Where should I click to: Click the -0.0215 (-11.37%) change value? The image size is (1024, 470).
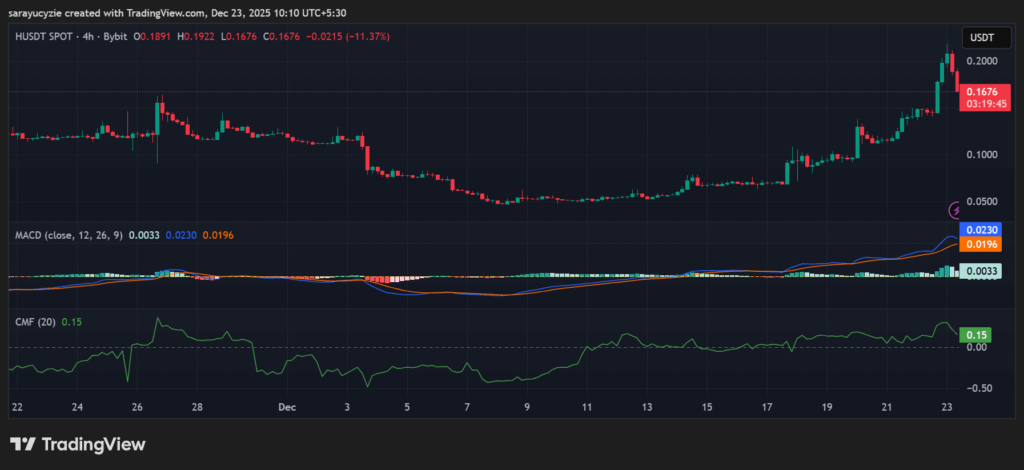click(x=353, y=36)
